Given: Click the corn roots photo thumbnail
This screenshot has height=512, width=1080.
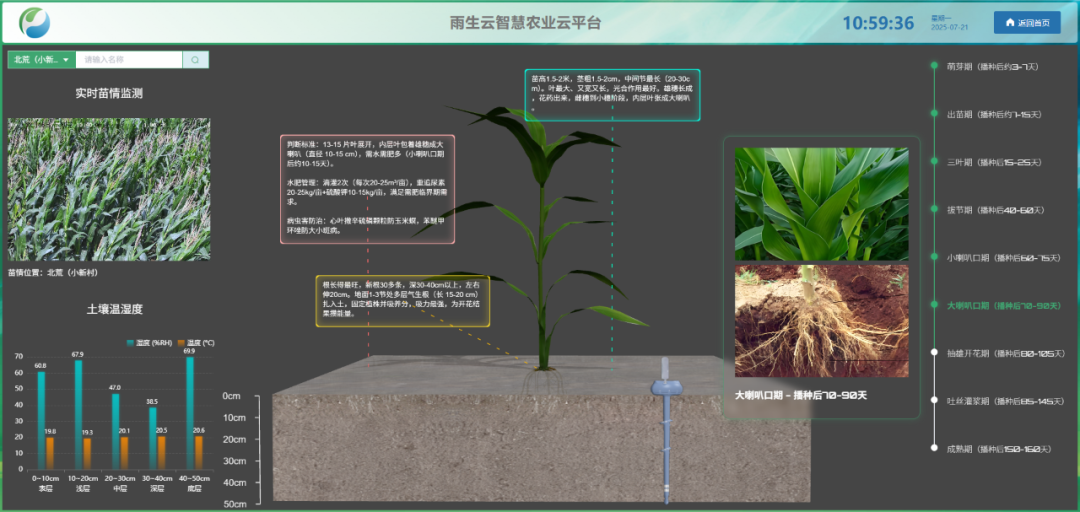Looking at the screenshot, I should tap(821, 321).
